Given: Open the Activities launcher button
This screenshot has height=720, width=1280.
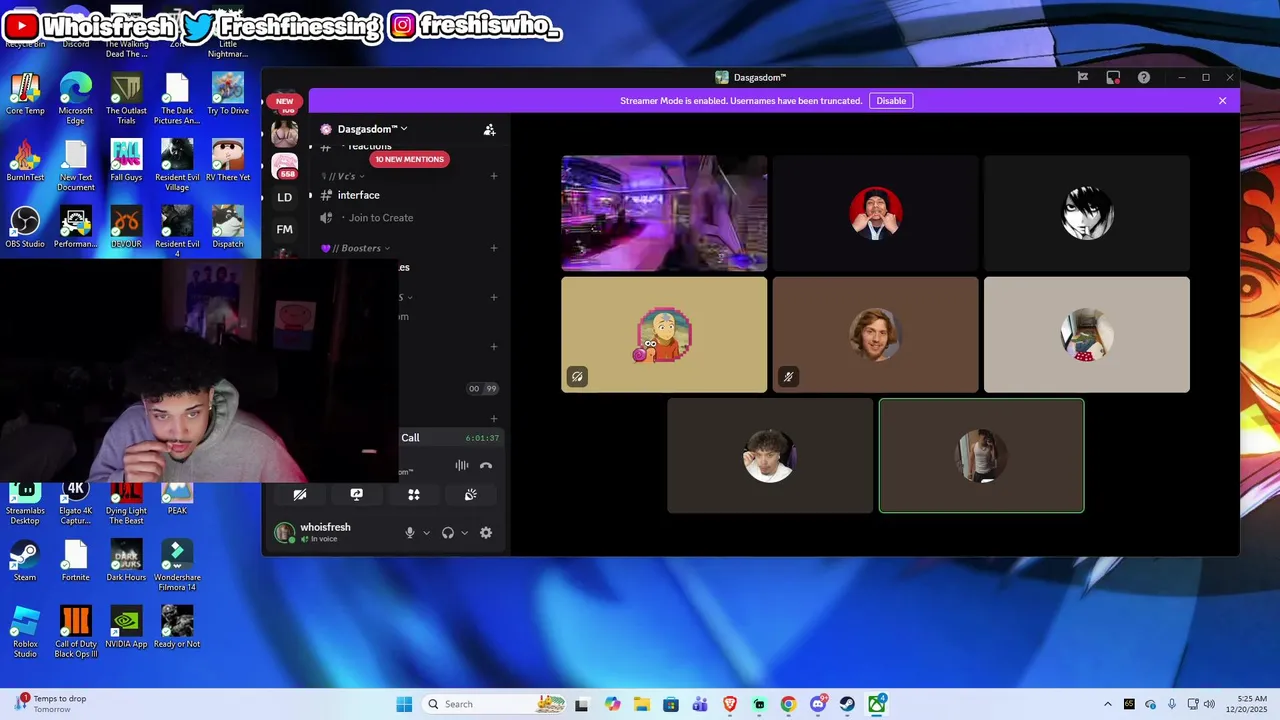Looking at the screenshot, I should point(414,494).
